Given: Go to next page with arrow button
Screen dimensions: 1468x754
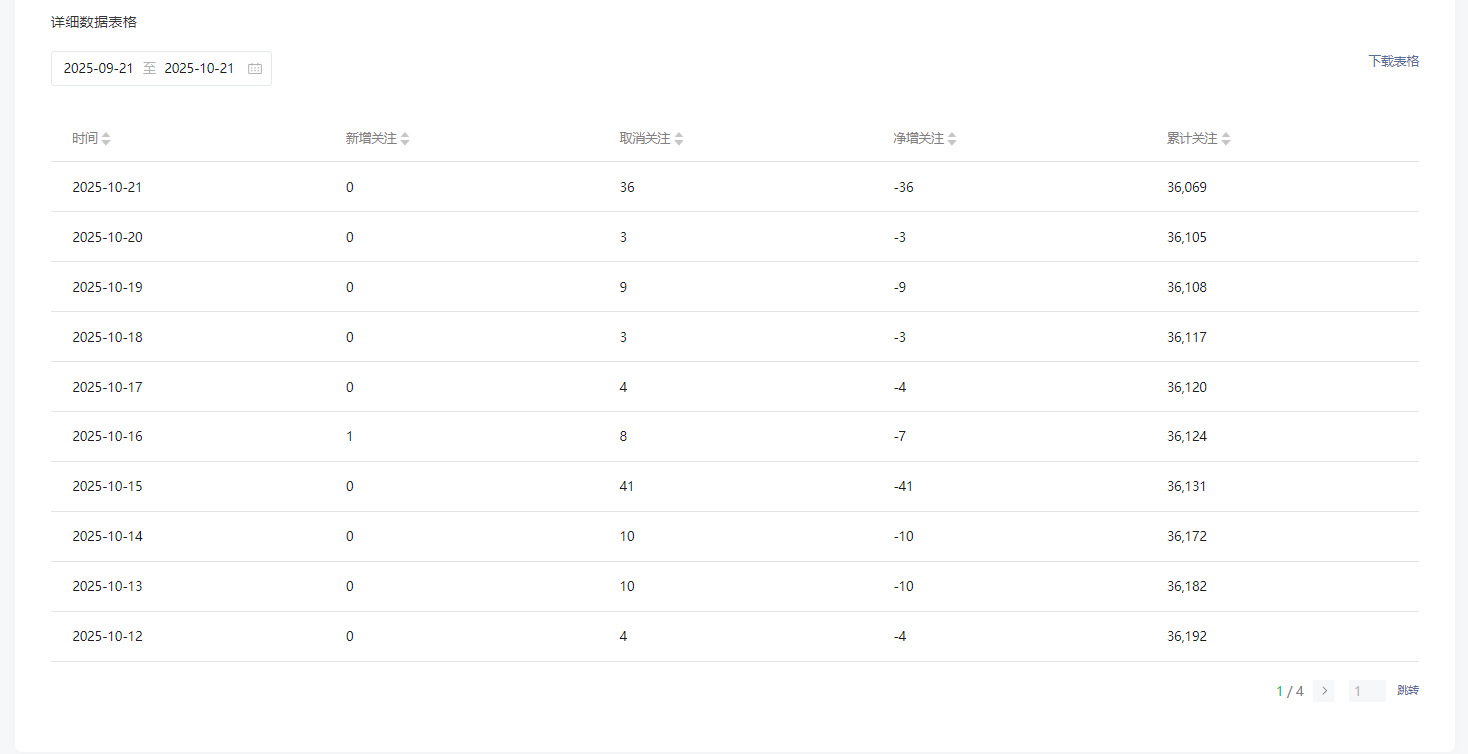Looking at the screenshot, I should pyautogui.click(x=1324, y=691).
